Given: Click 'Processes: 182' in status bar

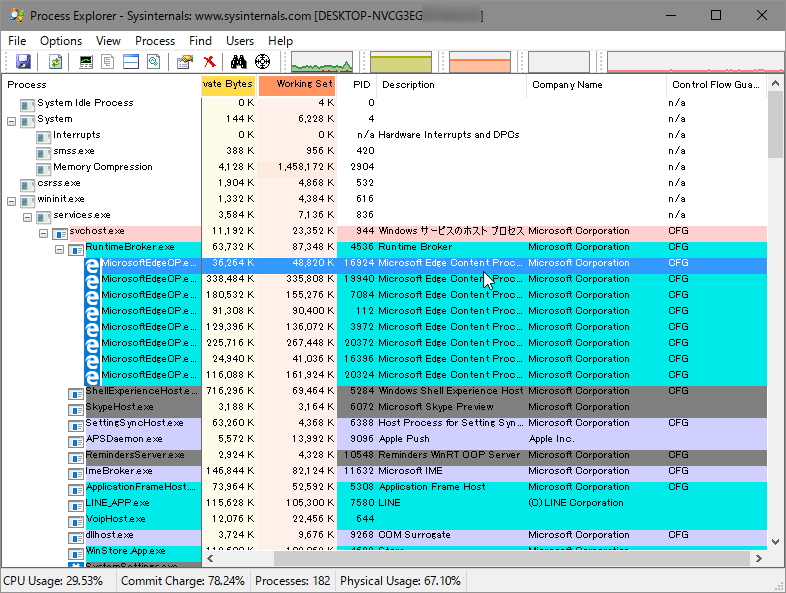Looking at the screenshot, I should point(293,581).
